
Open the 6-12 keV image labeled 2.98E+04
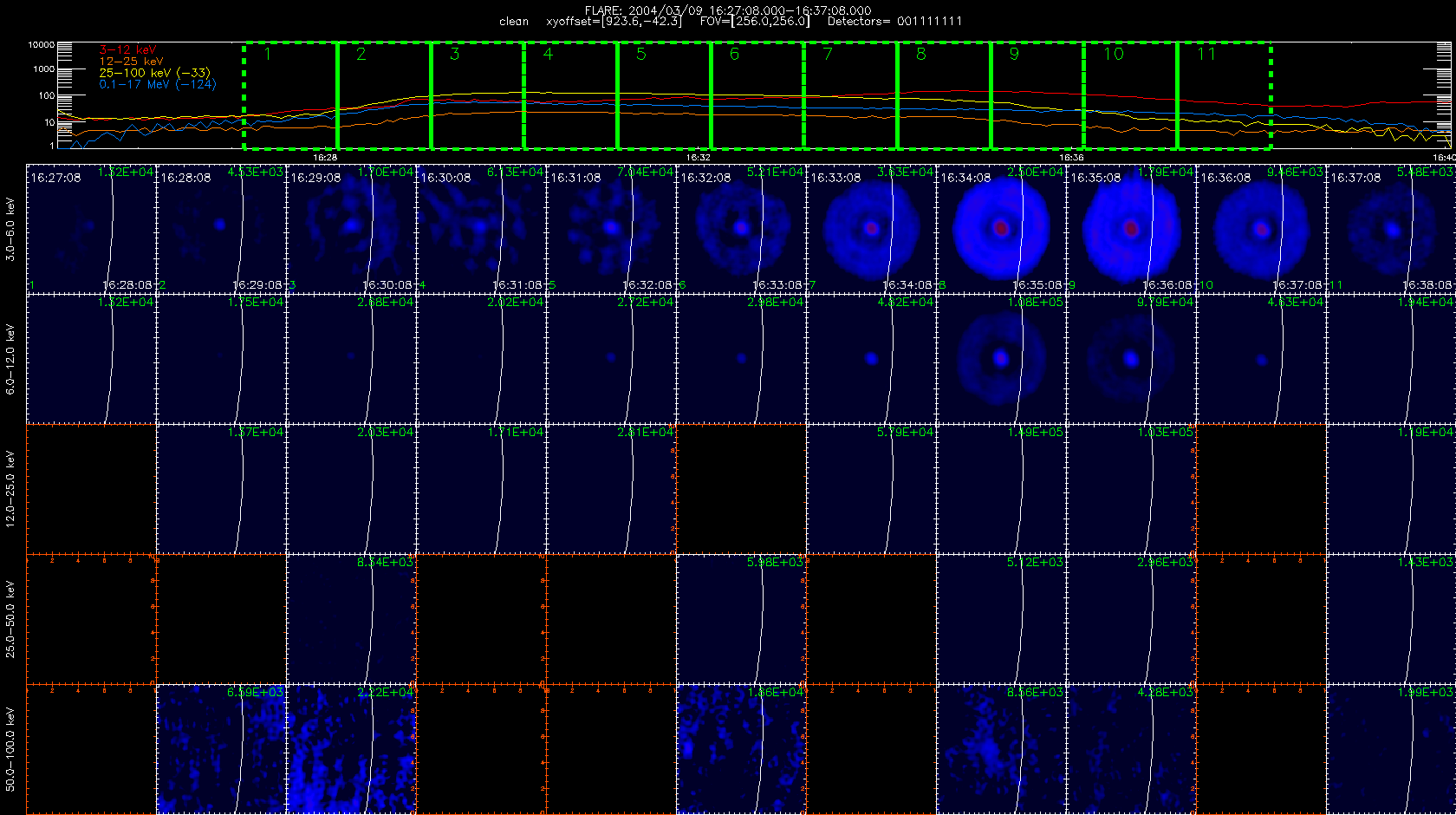[742, 359]
